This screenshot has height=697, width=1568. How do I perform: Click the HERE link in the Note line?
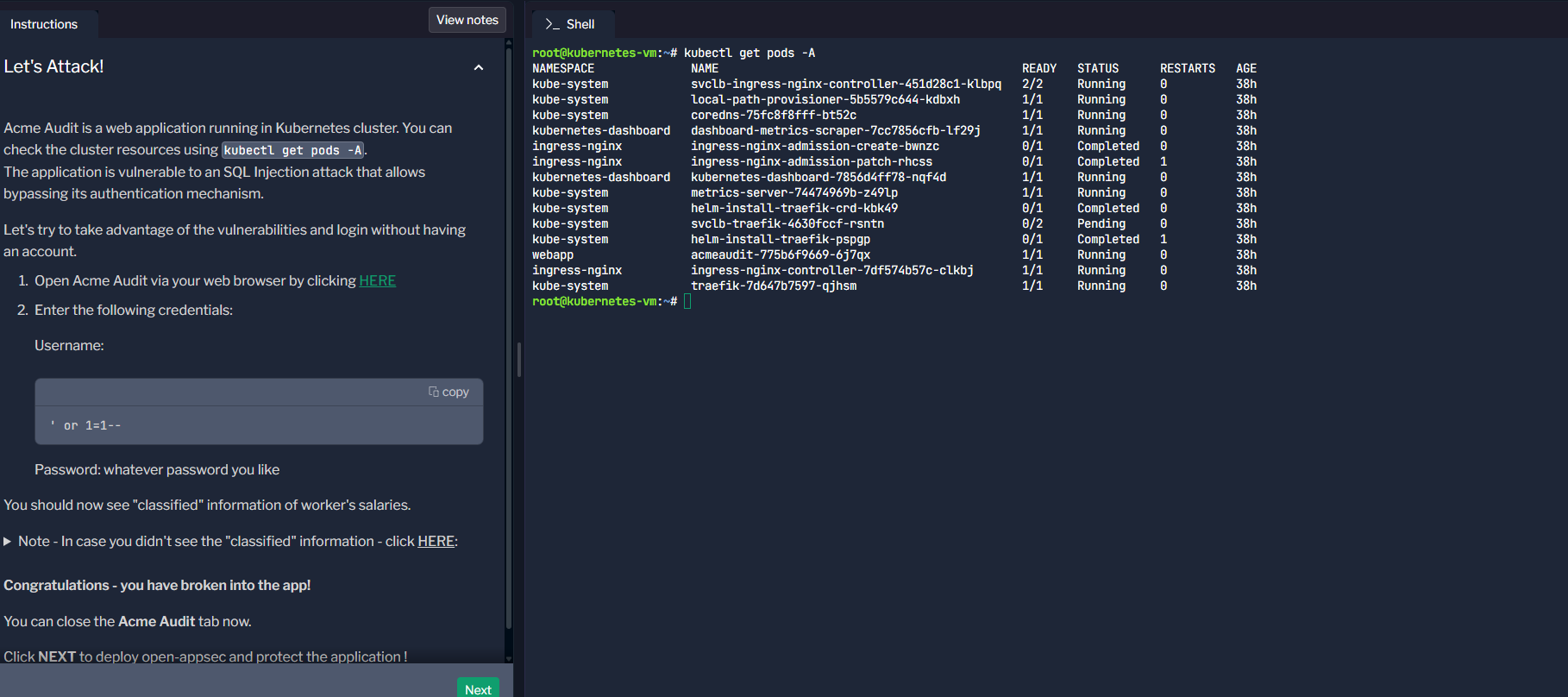point(436,541)
